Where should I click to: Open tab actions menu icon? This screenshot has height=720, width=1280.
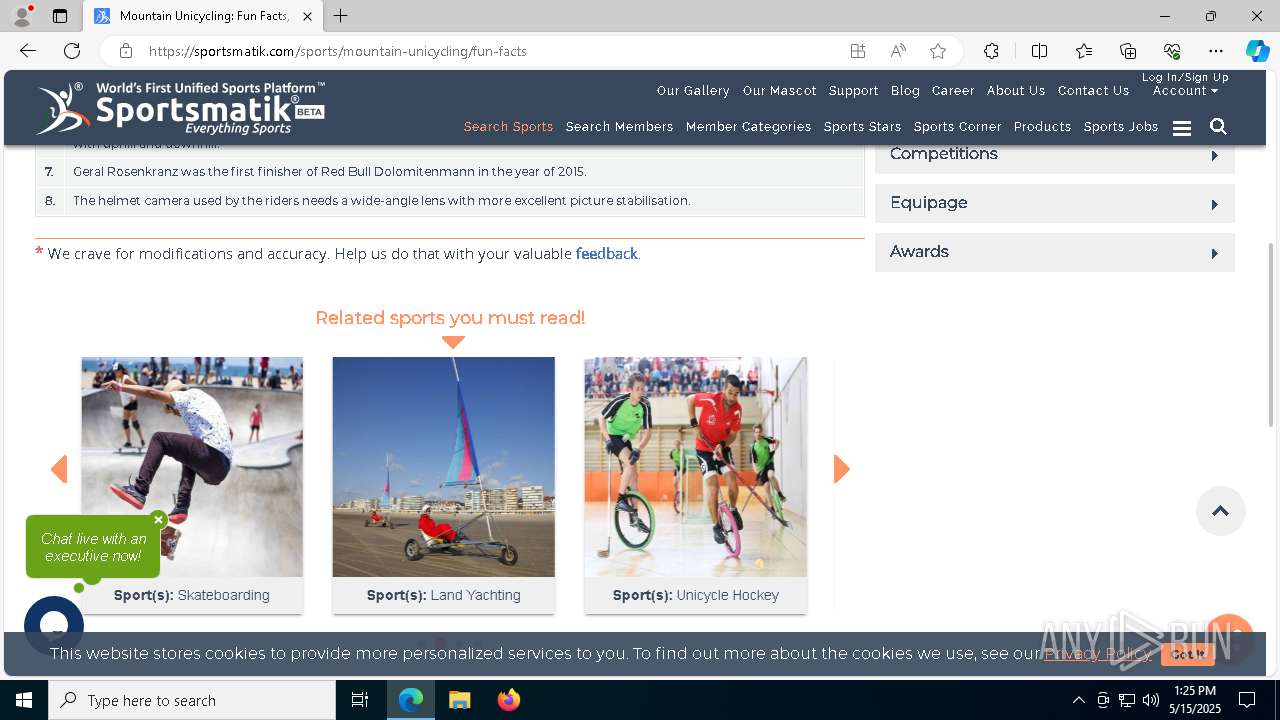coord(60,16)
